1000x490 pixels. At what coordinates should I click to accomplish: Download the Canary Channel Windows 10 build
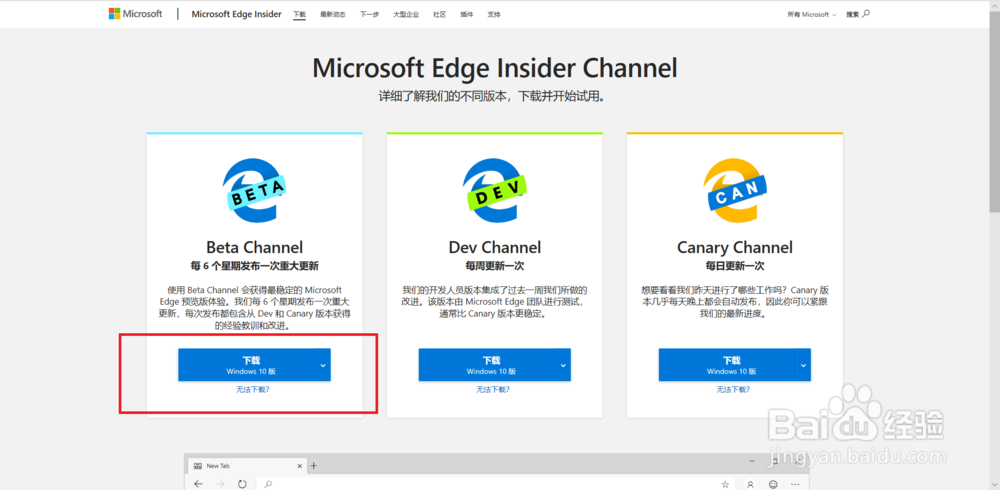[727, 365]
